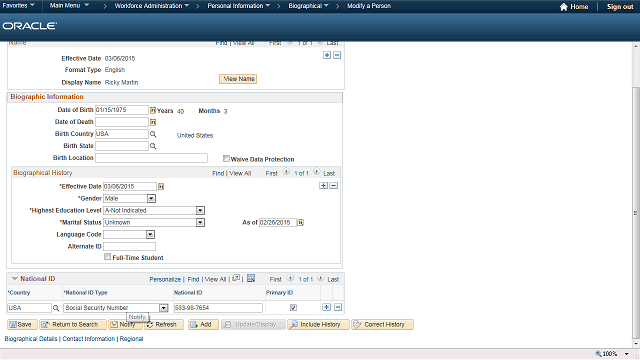
Task: Click Find in National ID header
Action: (193, 279)
